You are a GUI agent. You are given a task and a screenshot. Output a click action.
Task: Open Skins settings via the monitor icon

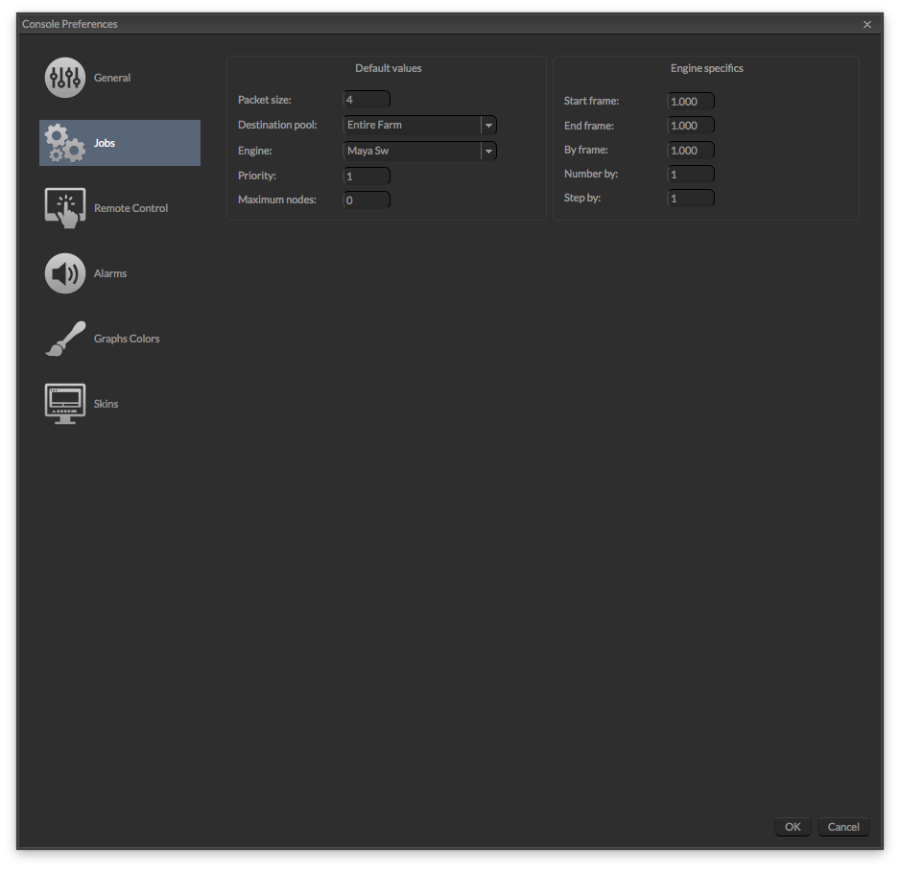(x=64, y=402)
